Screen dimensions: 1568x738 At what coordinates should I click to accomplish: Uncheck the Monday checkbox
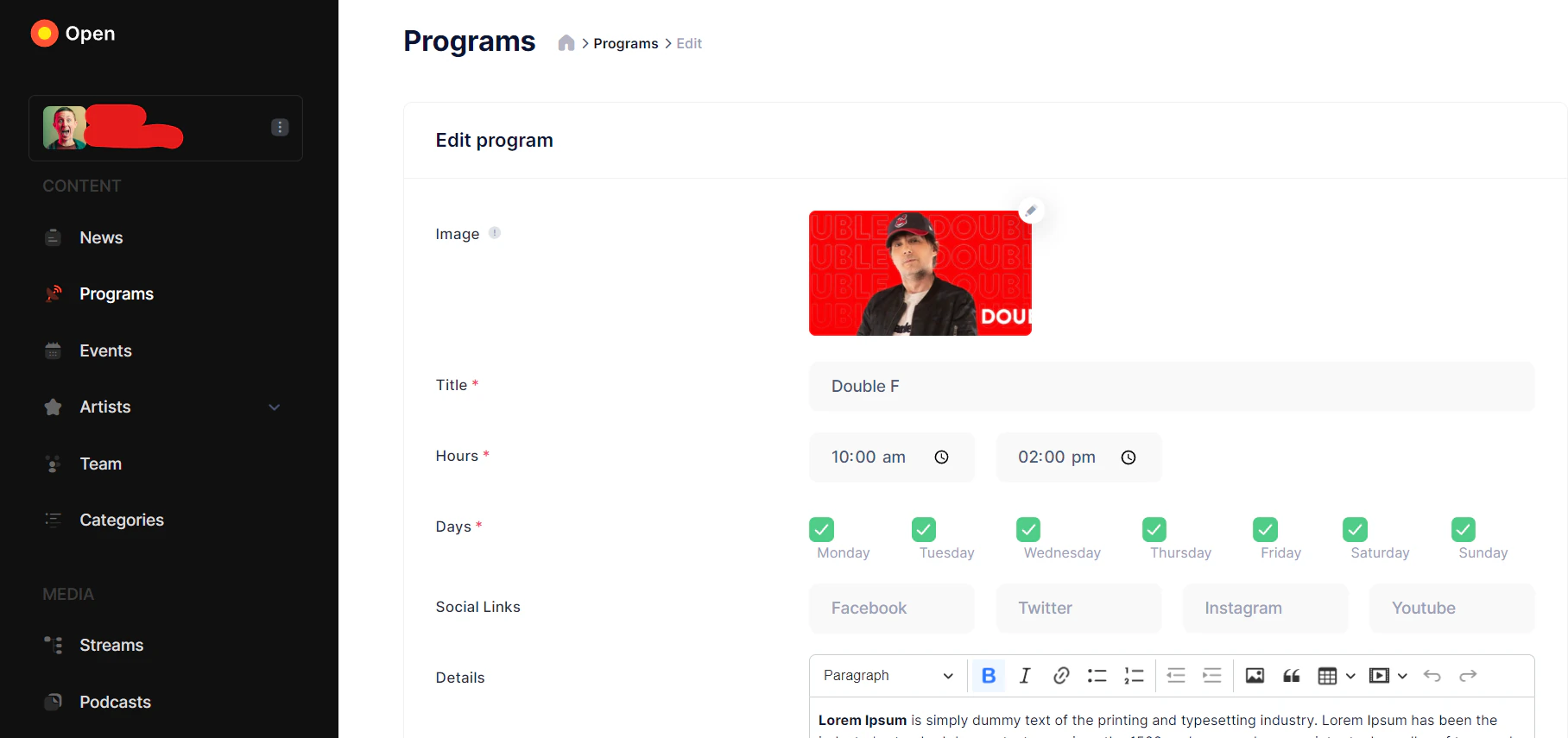point(821,529)
